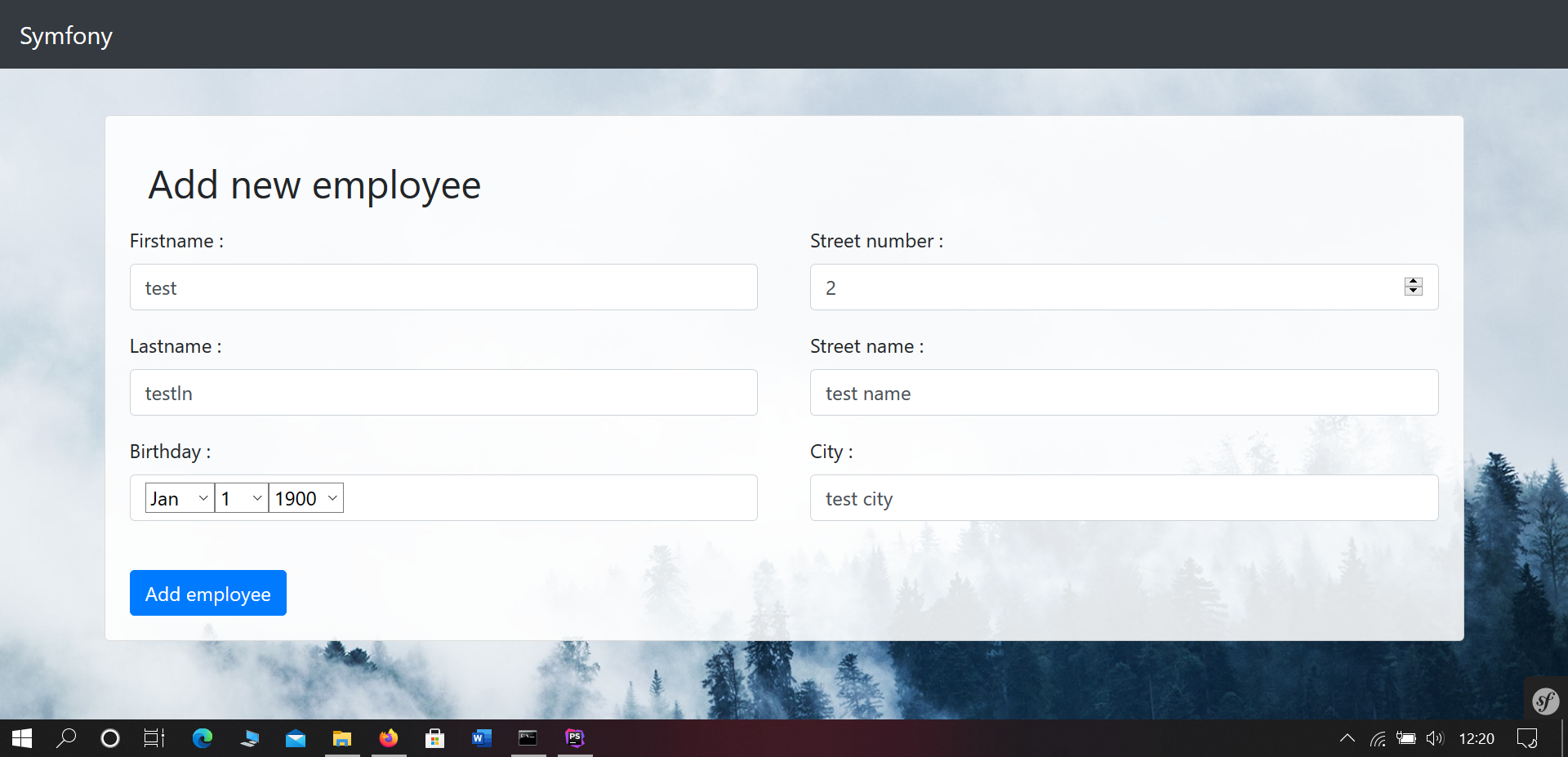Show hidden system tray icons
This screenshot has height=757, width=1568.
point(1347,738)
